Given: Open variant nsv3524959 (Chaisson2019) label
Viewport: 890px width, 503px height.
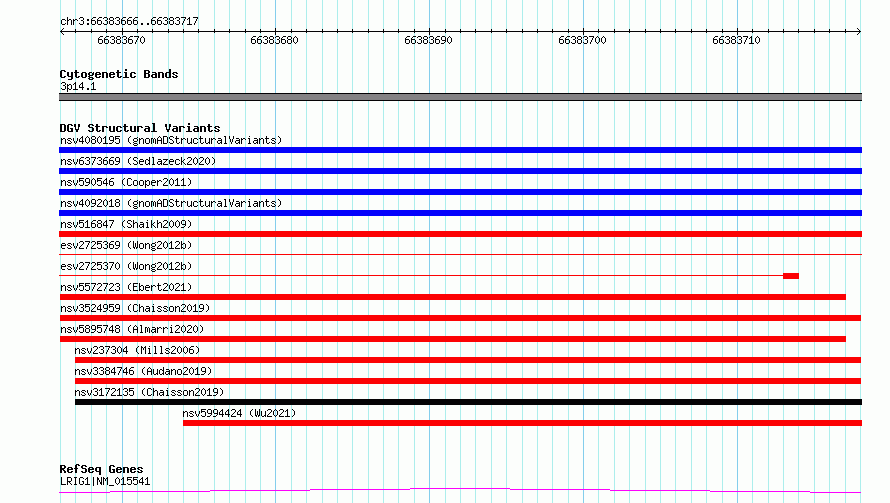Looking at the screenshot, I should tap(135, 308).
